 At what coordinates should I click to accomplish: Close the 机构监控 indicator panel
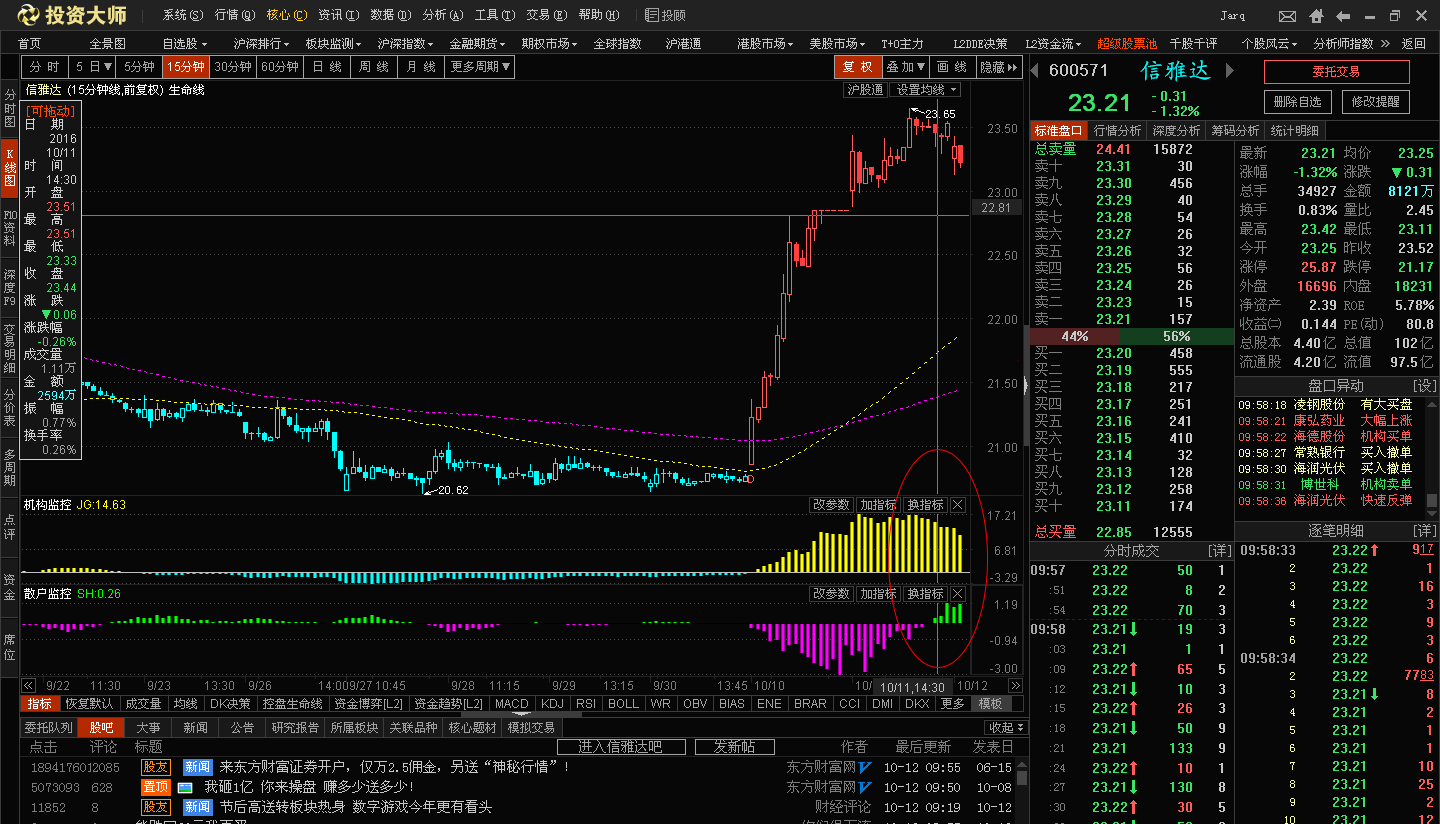[958, 505]
